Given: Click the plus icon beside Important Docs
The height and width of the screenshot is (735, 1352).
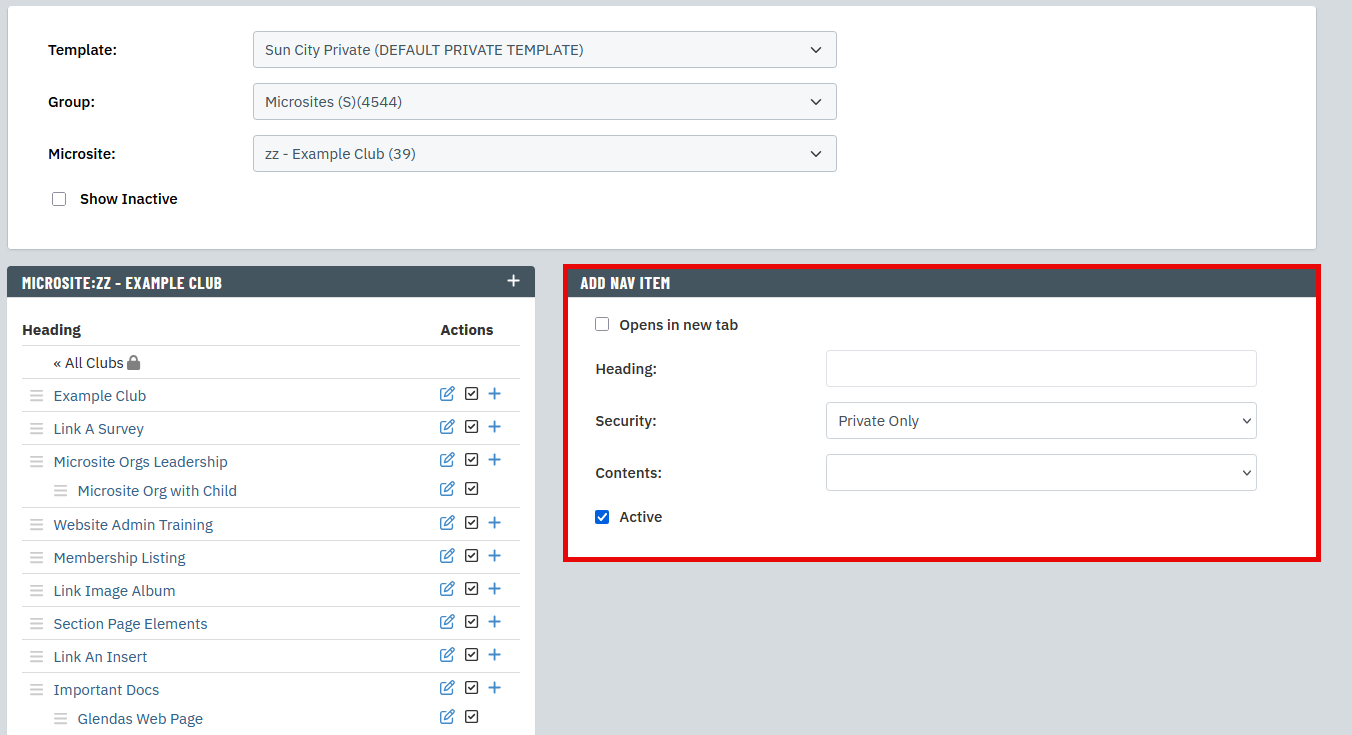Looking at the screenshot, I should (494, 688).
